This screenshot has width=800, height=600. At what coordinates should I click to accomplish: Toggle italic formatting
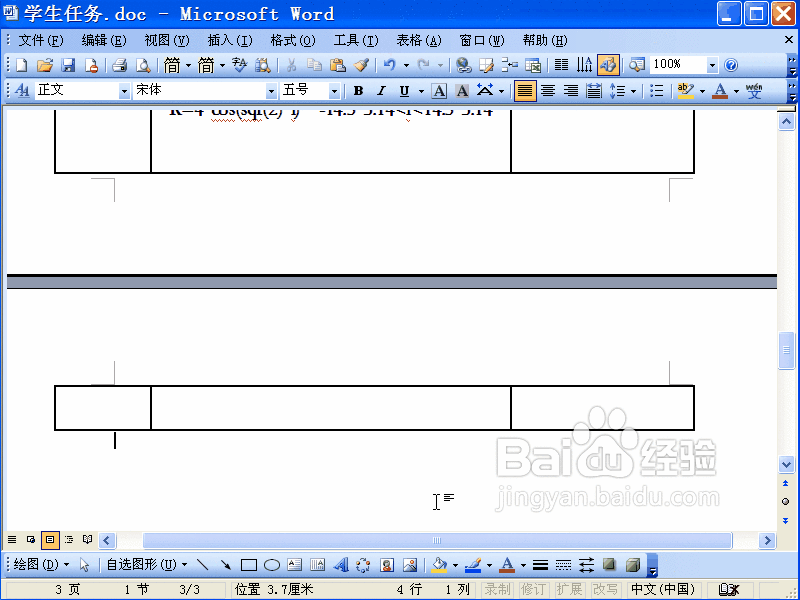click(380, 90)
